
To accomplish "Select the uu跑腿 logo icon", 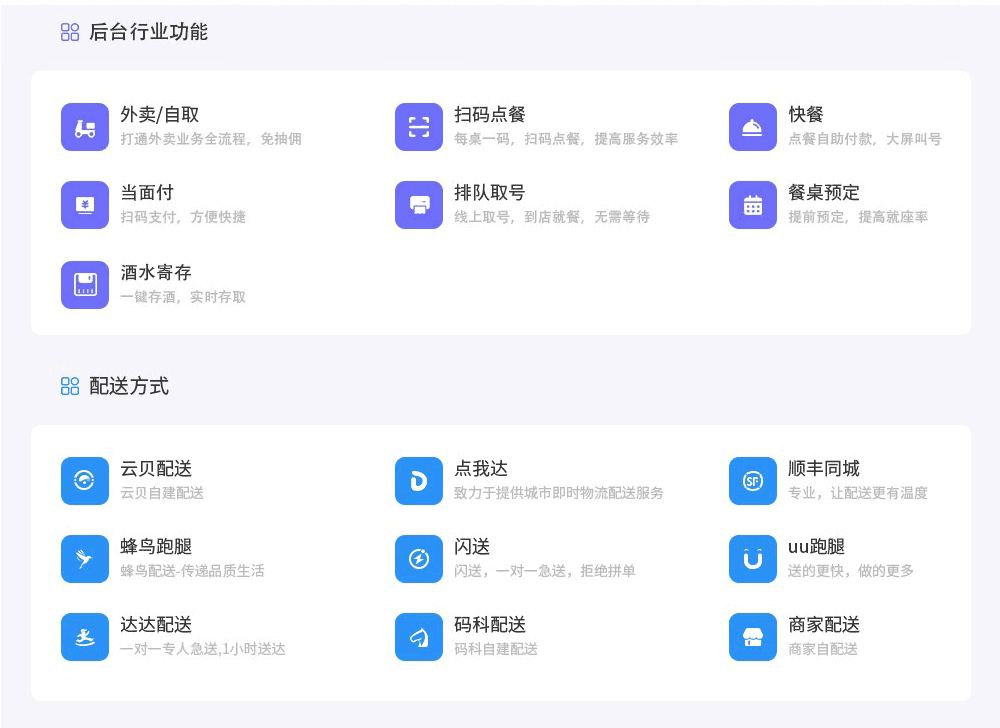I will point(753,559).
